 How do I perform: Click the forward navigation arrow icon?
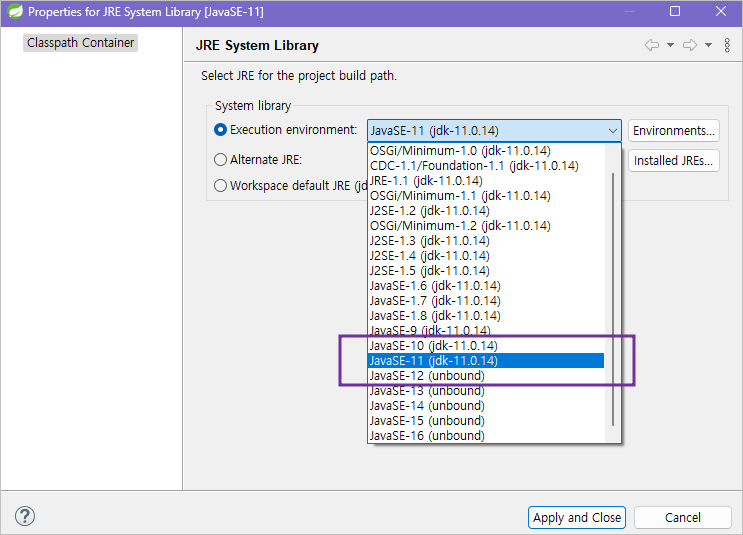690,45
